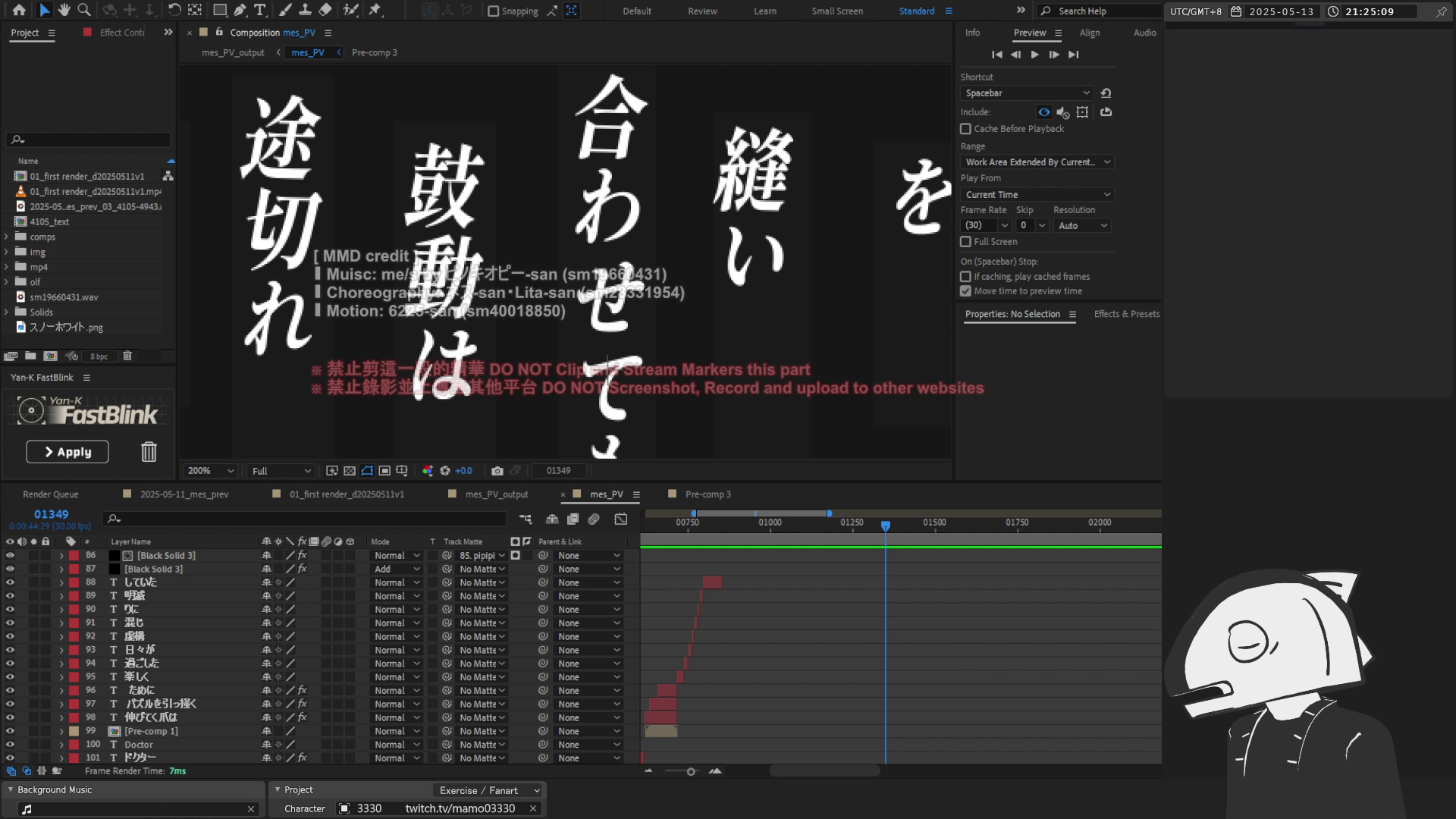Viewport: 1456px width, 819px height.
Task: Select sm19660431.wav in the Project panel
Action: point(64,297)
